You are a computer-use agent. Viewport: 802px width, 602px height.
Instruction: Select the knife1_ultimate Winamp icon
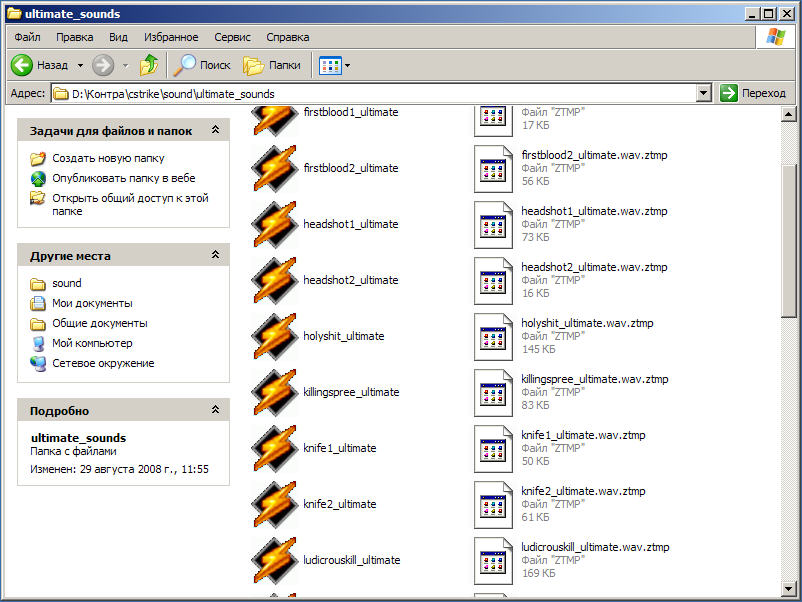tap(275, 449)
